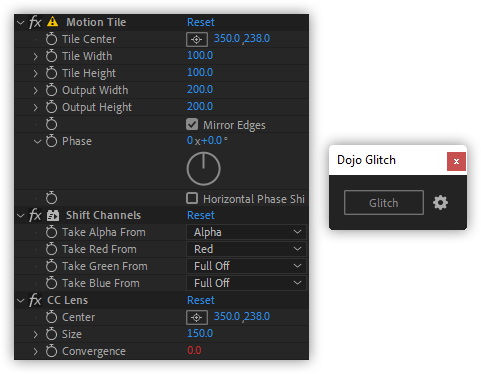
Task: Toggle Take Blue From stopwatch
Action: coord(51,283)
